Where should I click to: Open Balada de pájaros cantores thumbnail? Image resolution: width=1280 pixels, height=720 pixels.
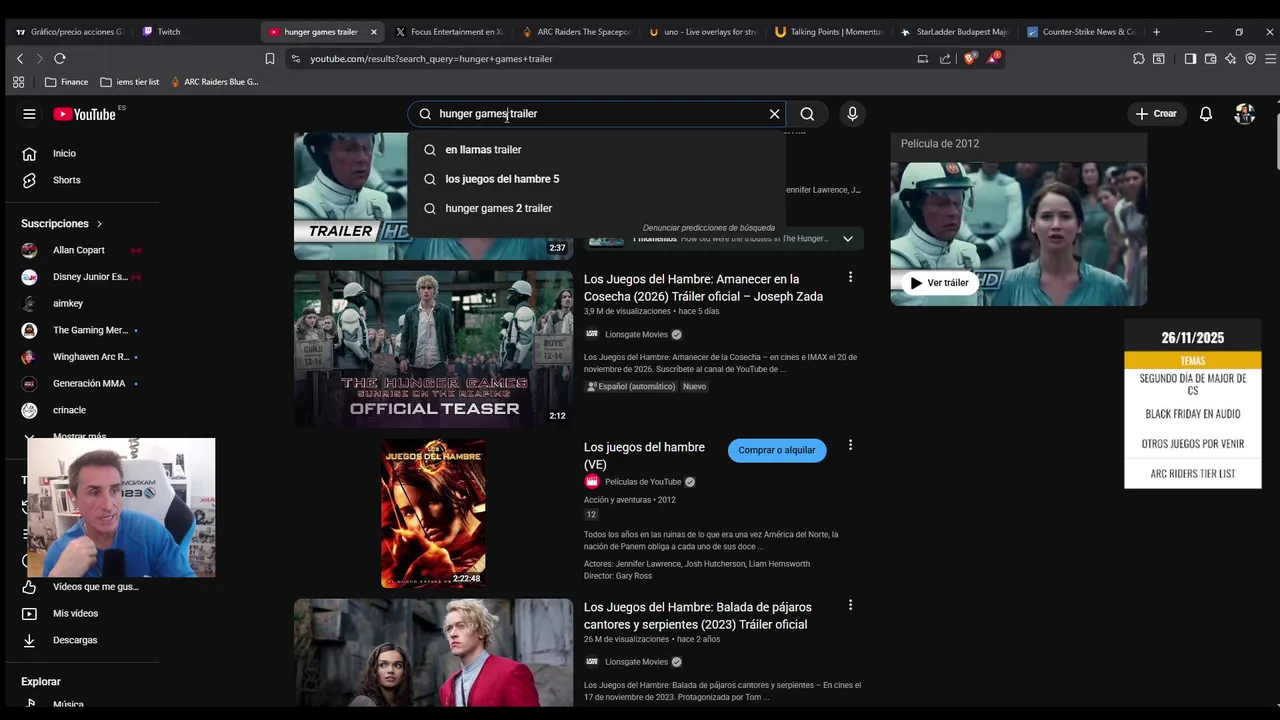click(433, 653)
